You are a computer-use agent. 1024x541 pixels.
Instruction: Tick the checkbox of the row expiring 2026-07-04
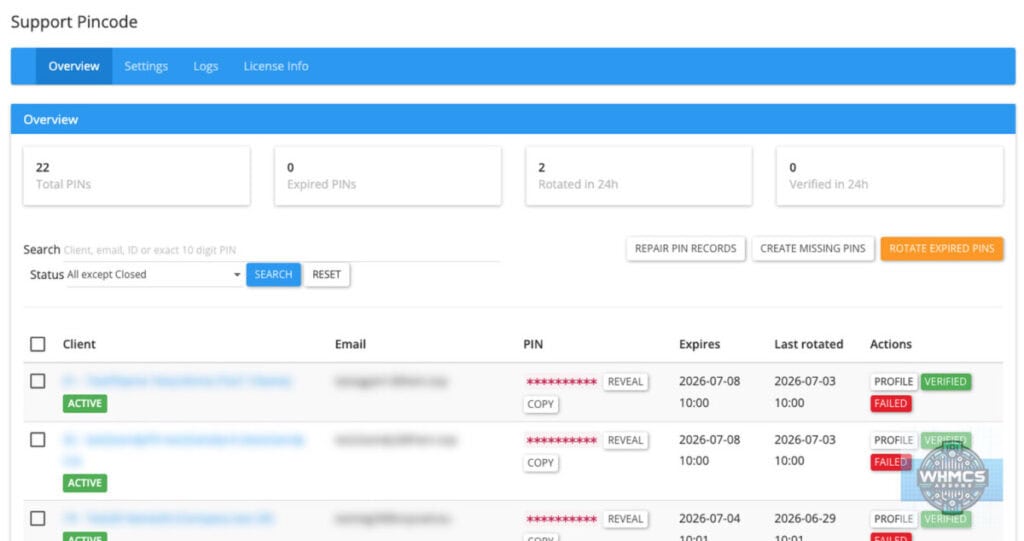click(x=38, y=518)
